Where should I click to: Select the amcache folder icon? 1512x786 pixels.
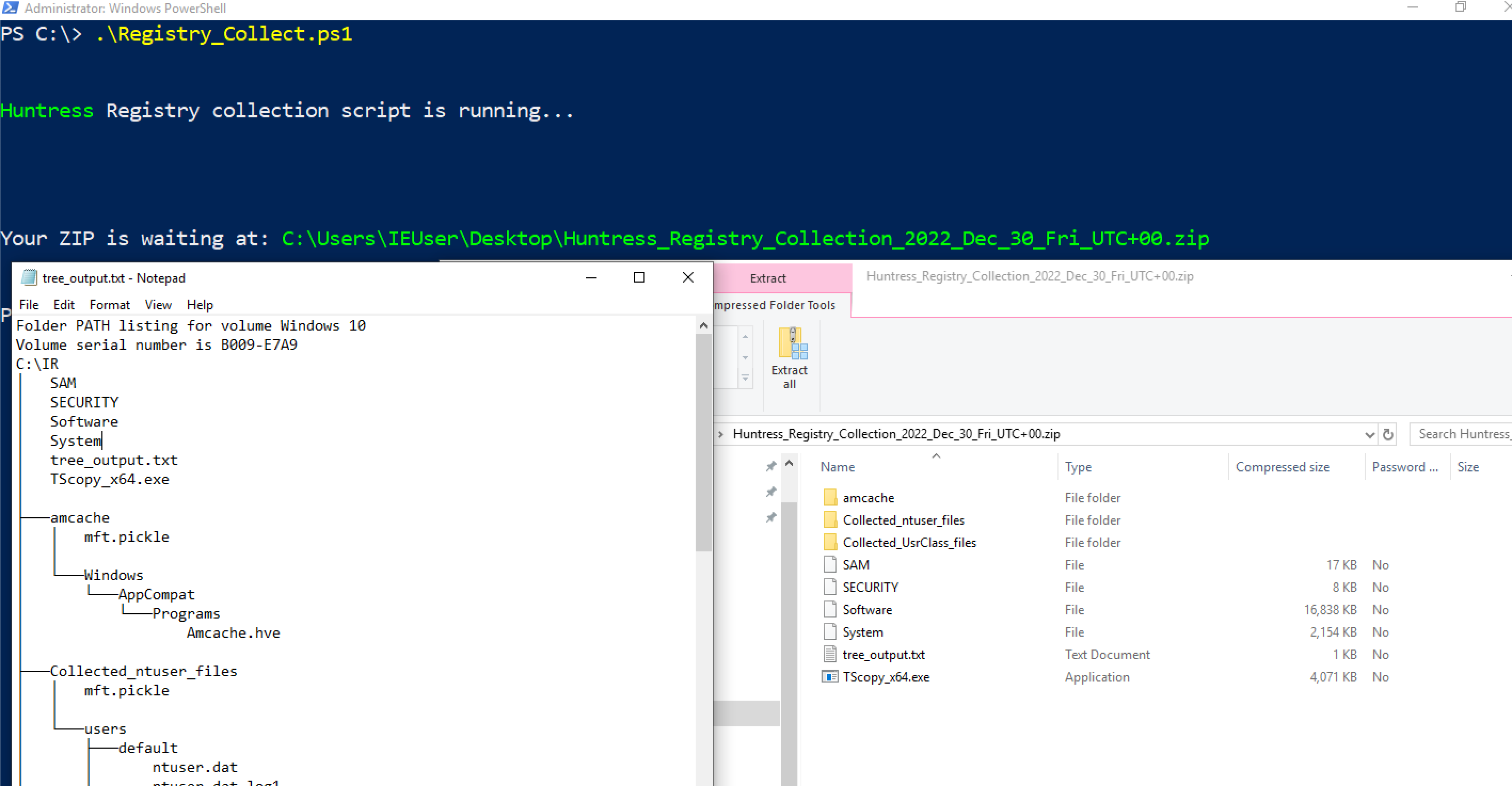(x=830, y=498)
